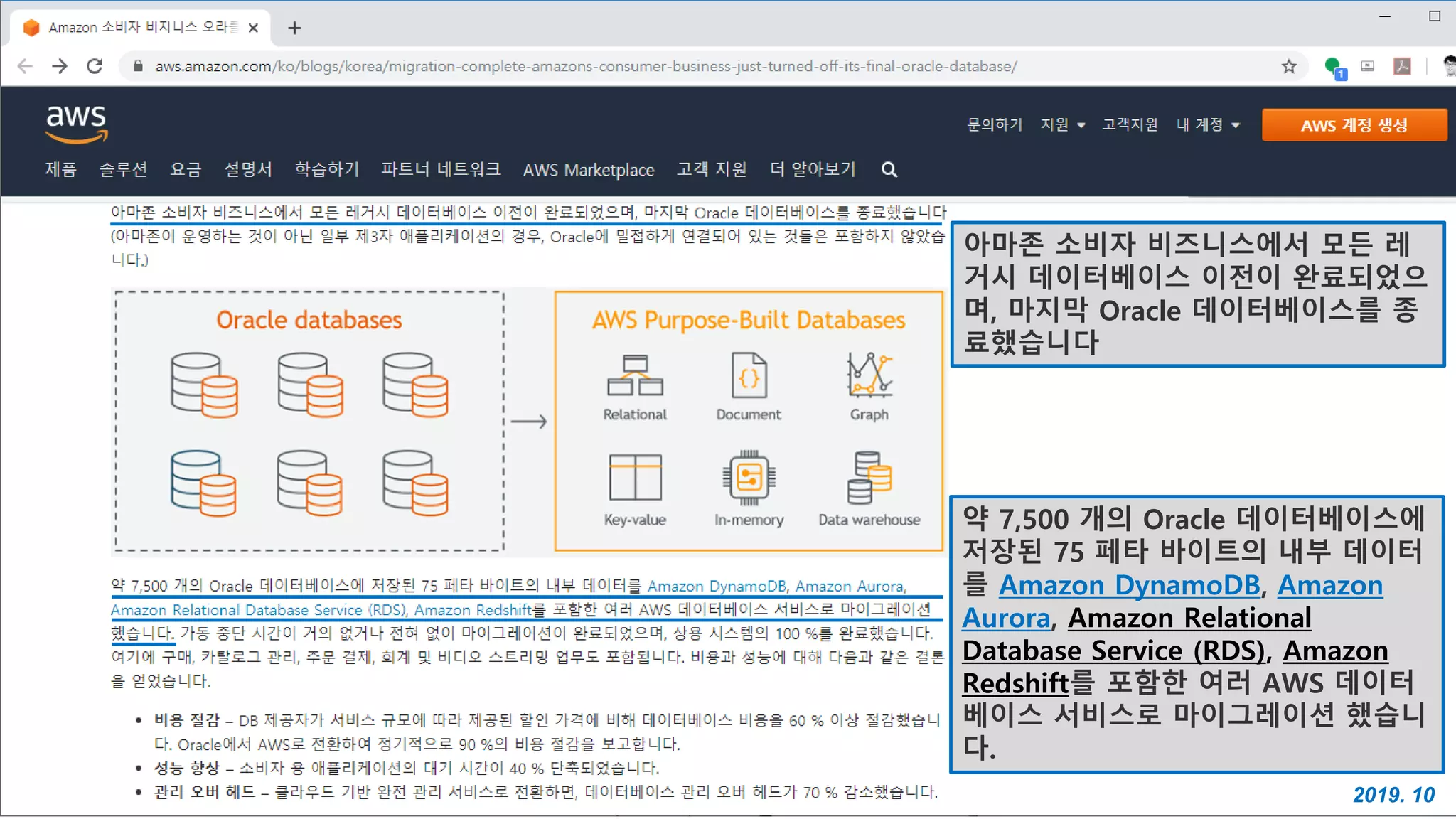Click the address bar URL
Image resolution: width=1456 pixels, height=819 pixels.
click(x=586, y=66)
